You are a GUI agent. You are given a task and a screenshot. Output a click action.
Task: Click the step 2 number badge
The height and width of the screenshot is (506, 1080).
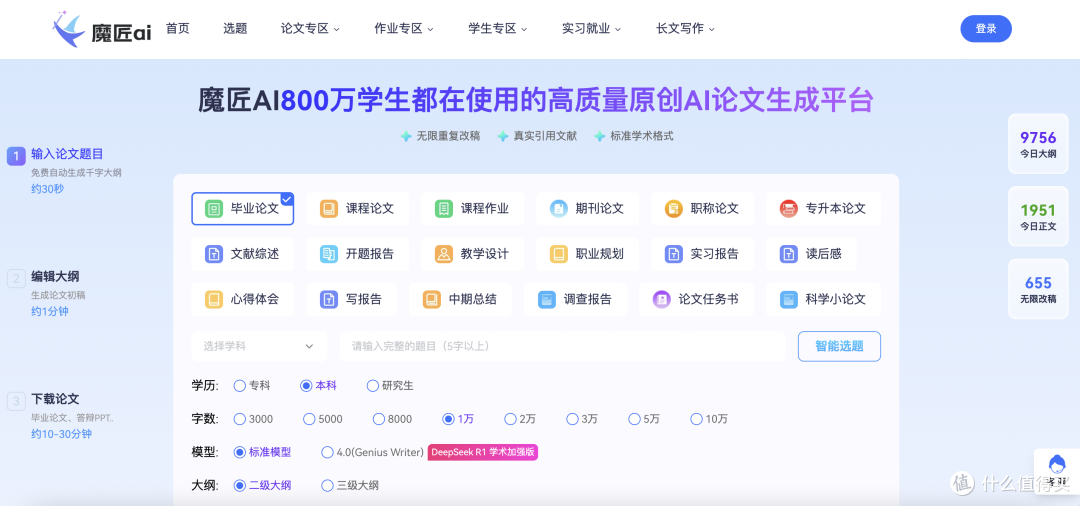click(x=17, y=279)
